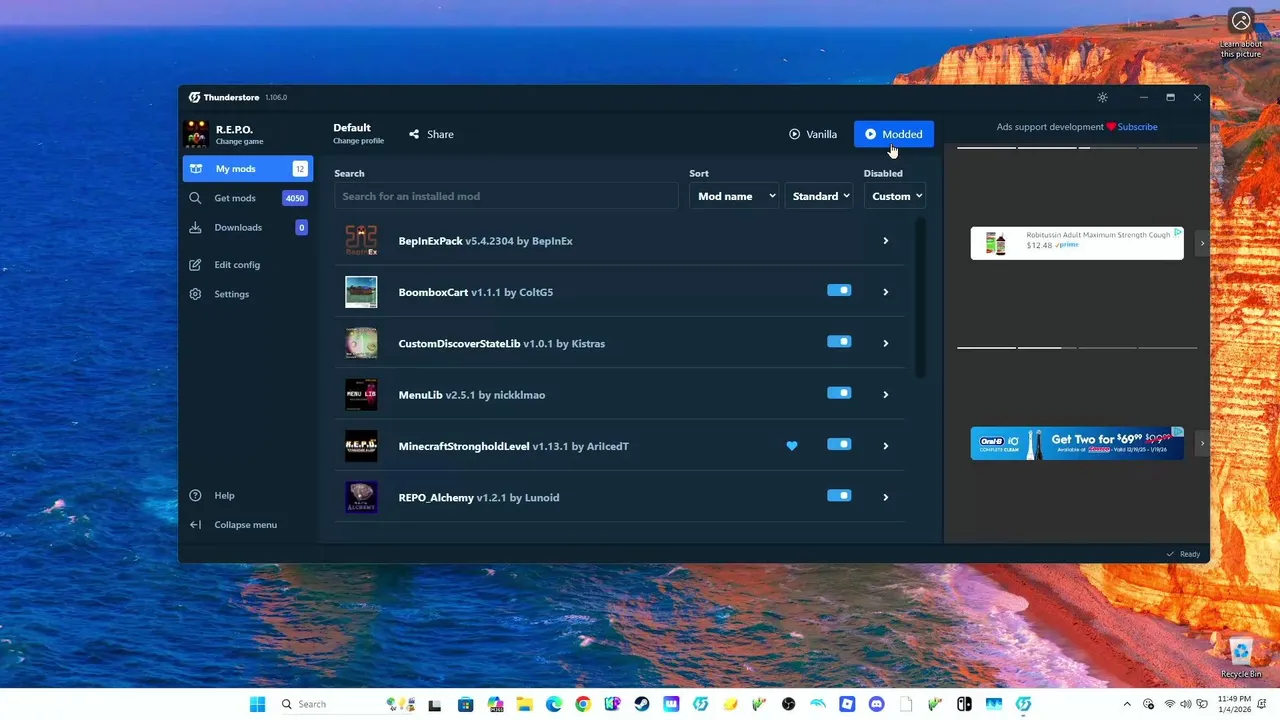Open the Disabled Custom dropdown

click(894, 196)
